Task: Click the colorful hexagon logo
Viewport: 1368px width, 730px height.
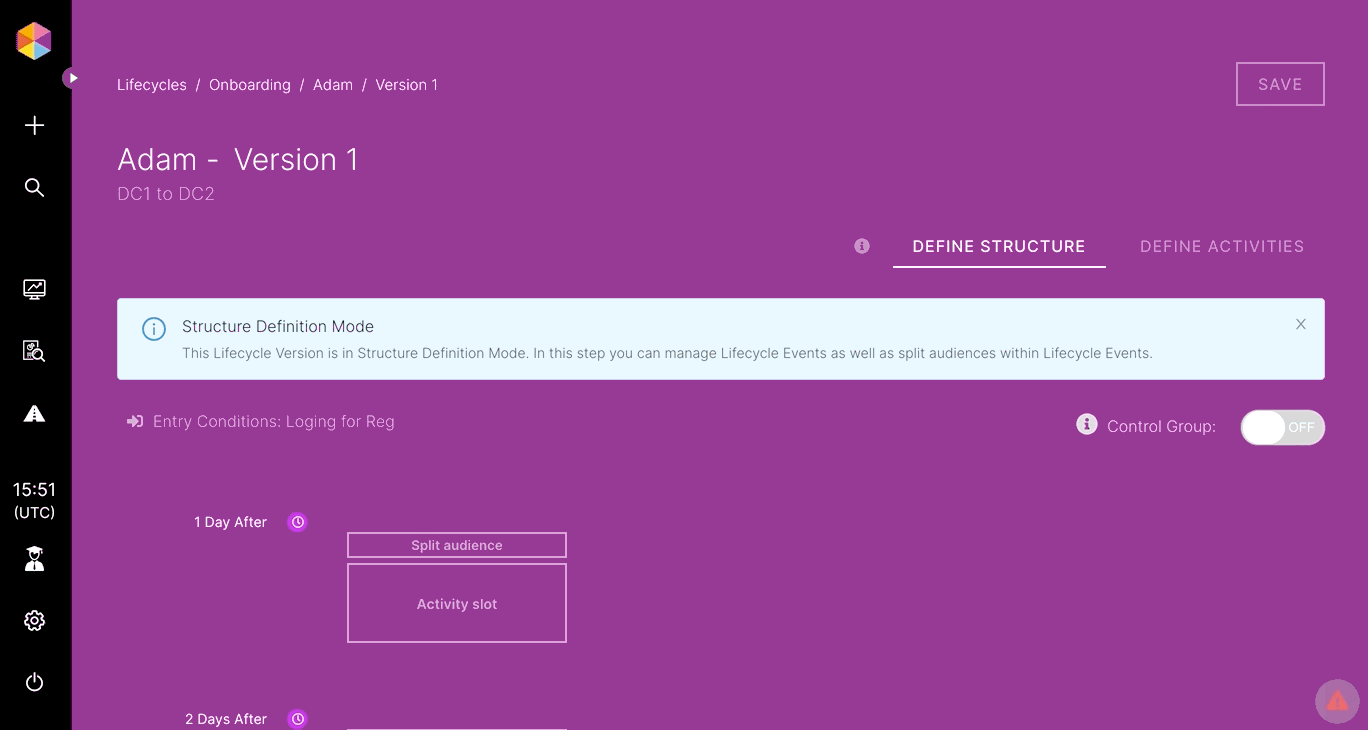Action: [34, 41]
